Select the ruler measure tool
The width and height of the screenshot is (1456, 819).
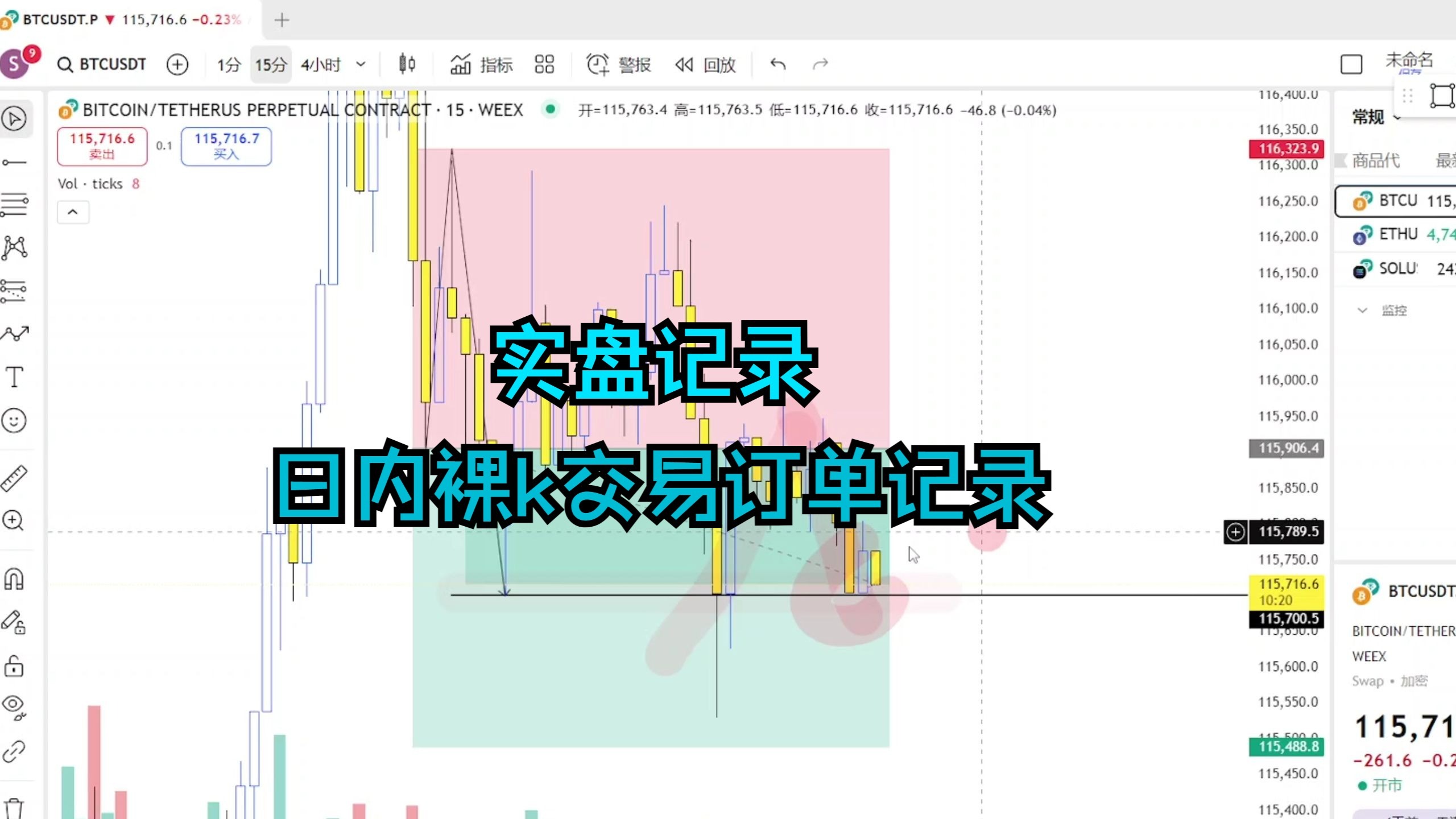(14, 478)
